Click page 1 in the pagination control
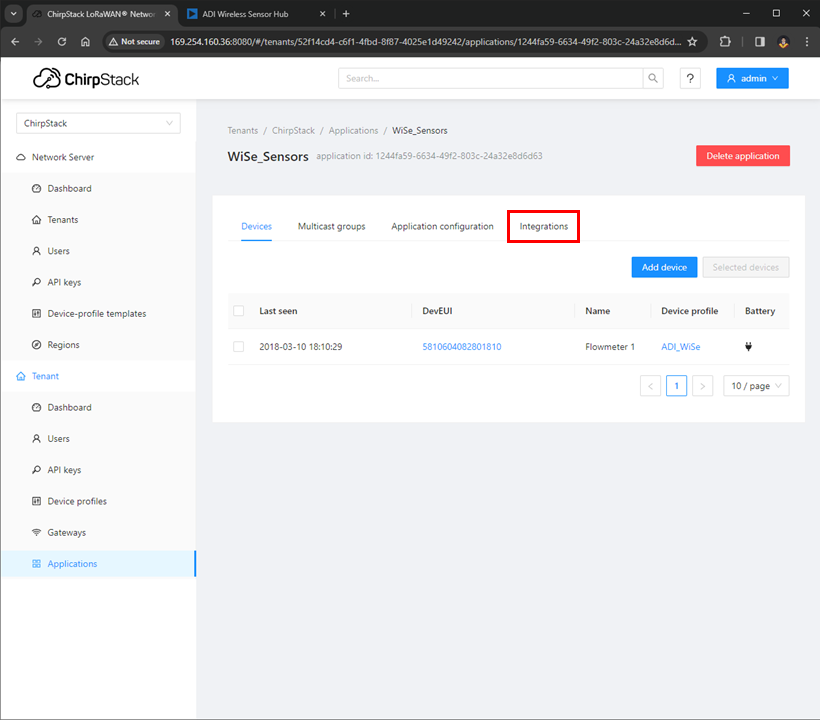Image resolution: width=820 pixels, height=720 pixels. pyautogui.click(x=676, y=385)
